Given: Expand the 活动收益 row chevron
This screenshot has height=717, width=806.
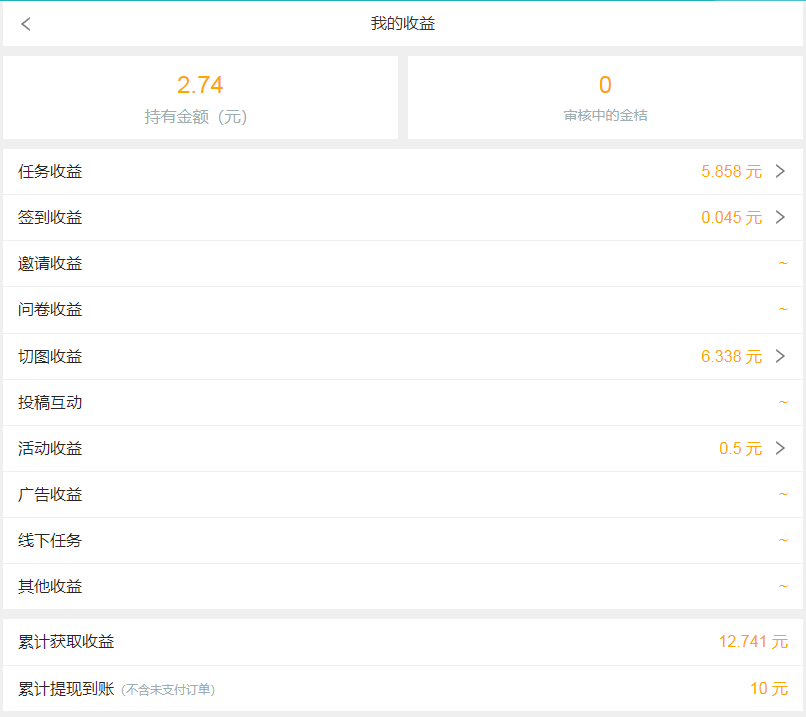Looking at the screenshot, I should [x=780, y=448].
